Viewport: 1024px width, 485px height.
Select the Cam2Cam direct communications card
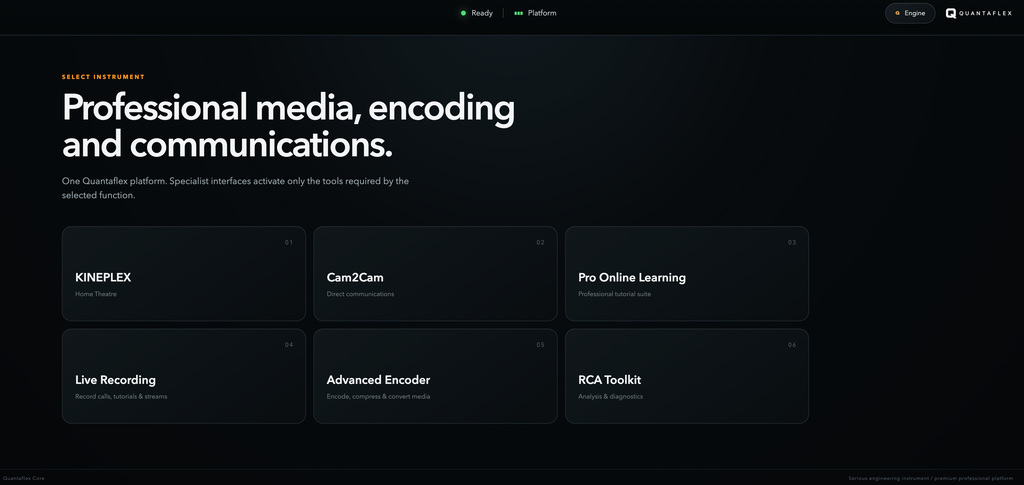[435, 274]
